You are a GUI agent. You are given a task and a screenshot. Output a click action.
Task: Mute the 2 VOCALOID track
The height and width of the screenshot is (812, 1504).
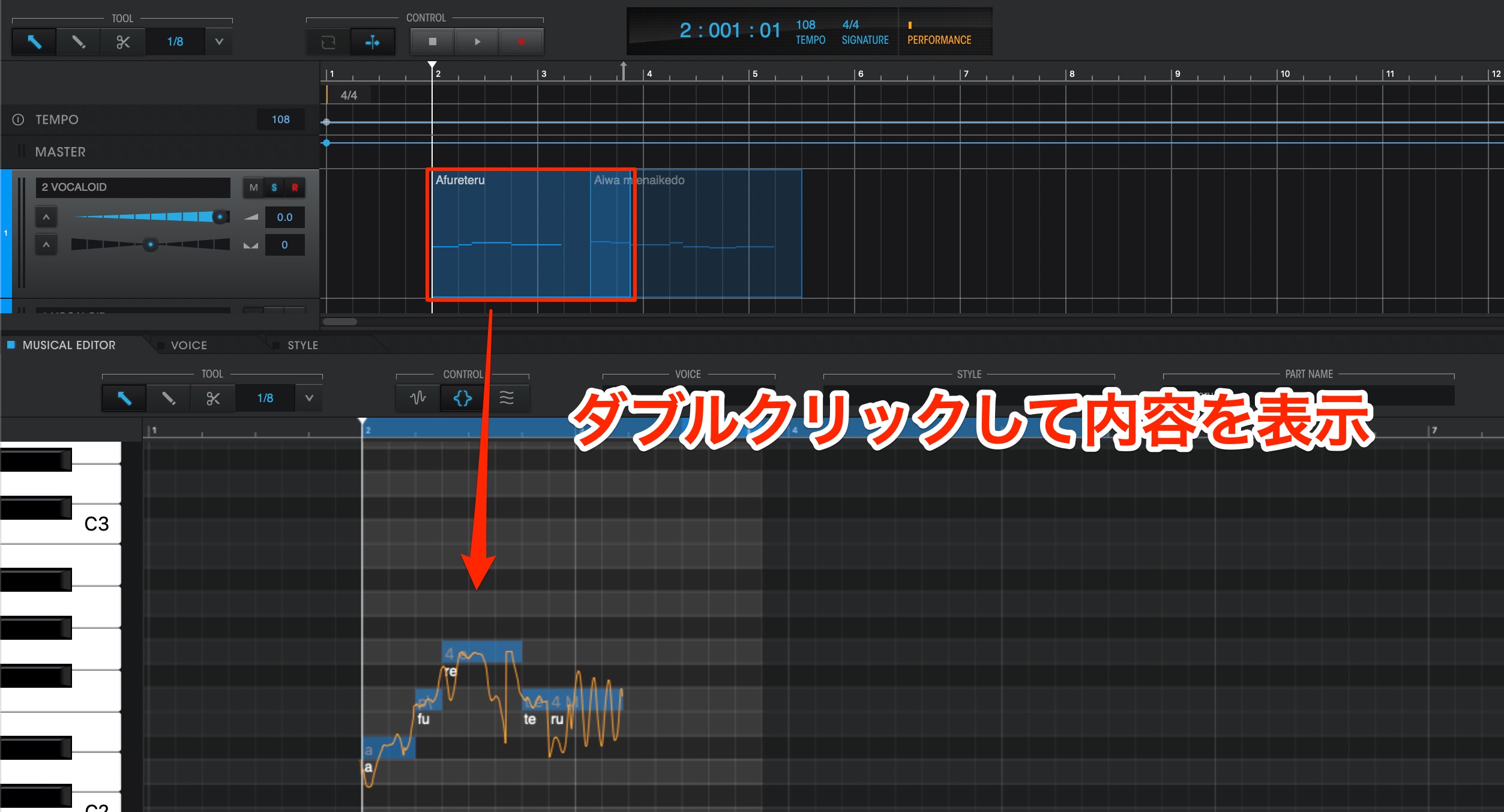click(253, 188)
